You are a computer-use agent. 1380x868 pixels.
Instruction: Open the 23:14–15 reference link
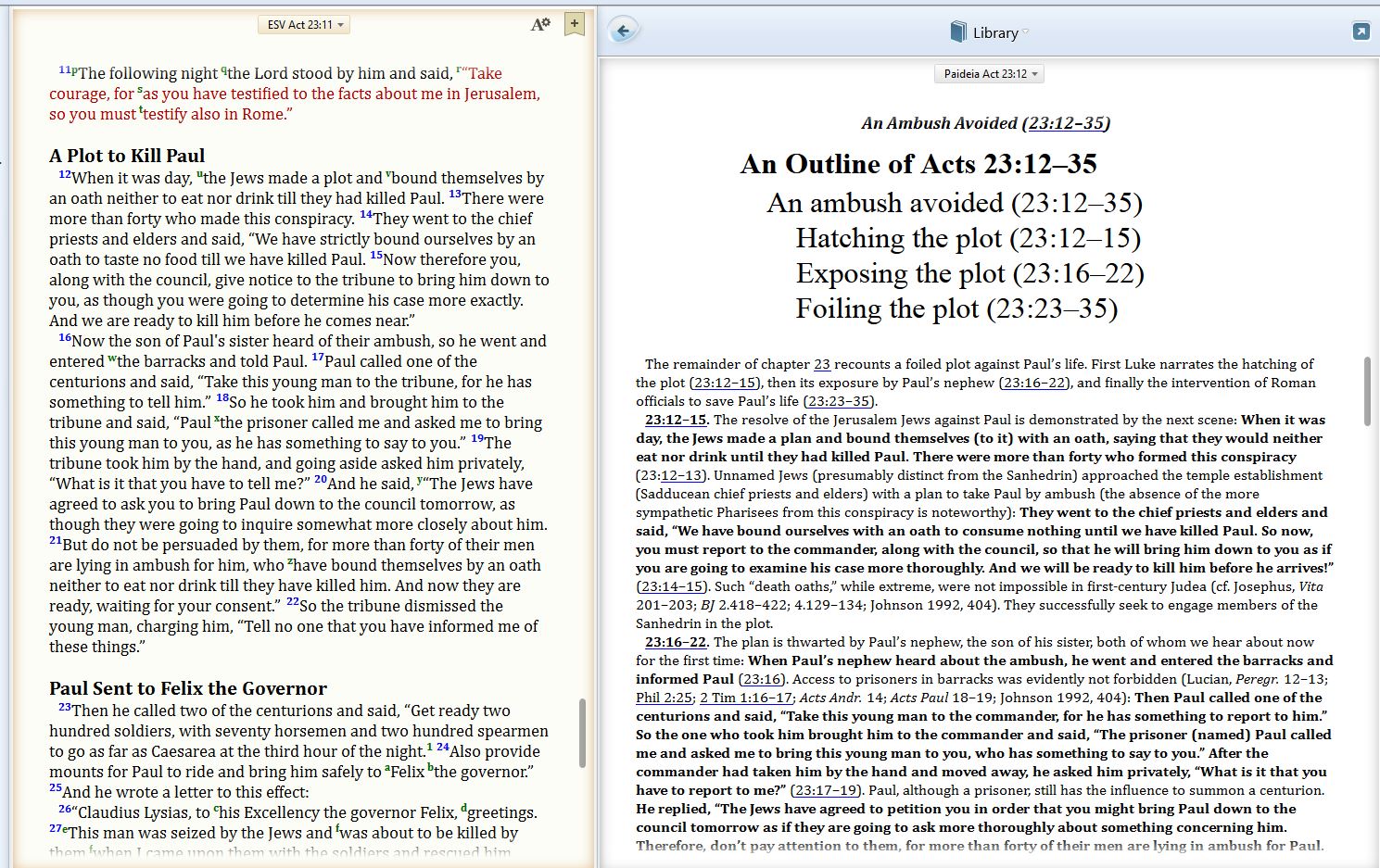click(670, 586)
